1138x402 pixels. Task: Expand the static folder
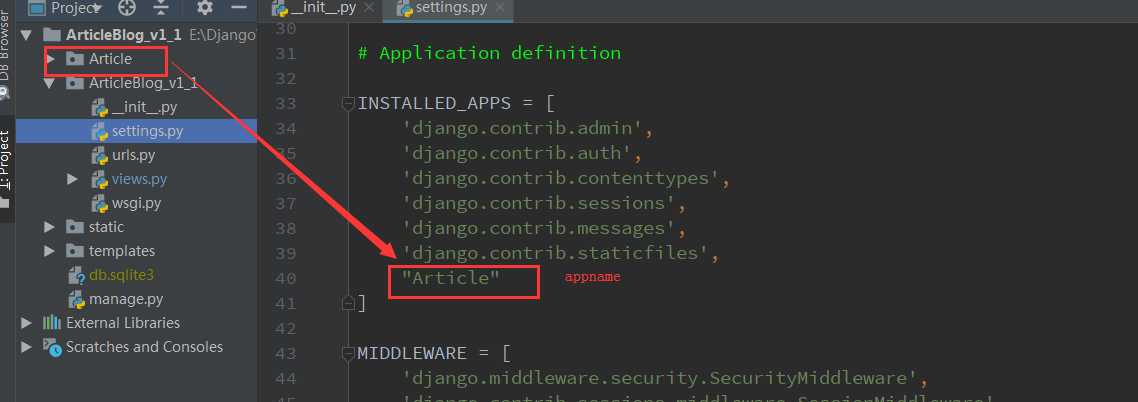(51, 227)
